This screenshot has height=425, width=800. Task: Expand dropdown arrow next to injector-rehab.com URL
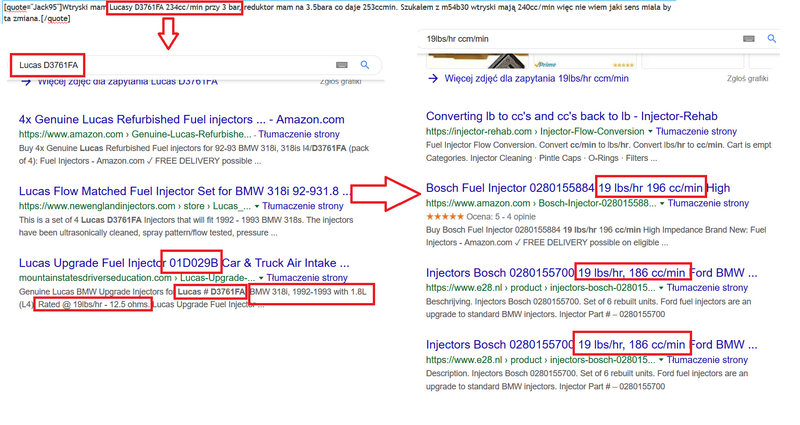(x=650, y=132)
